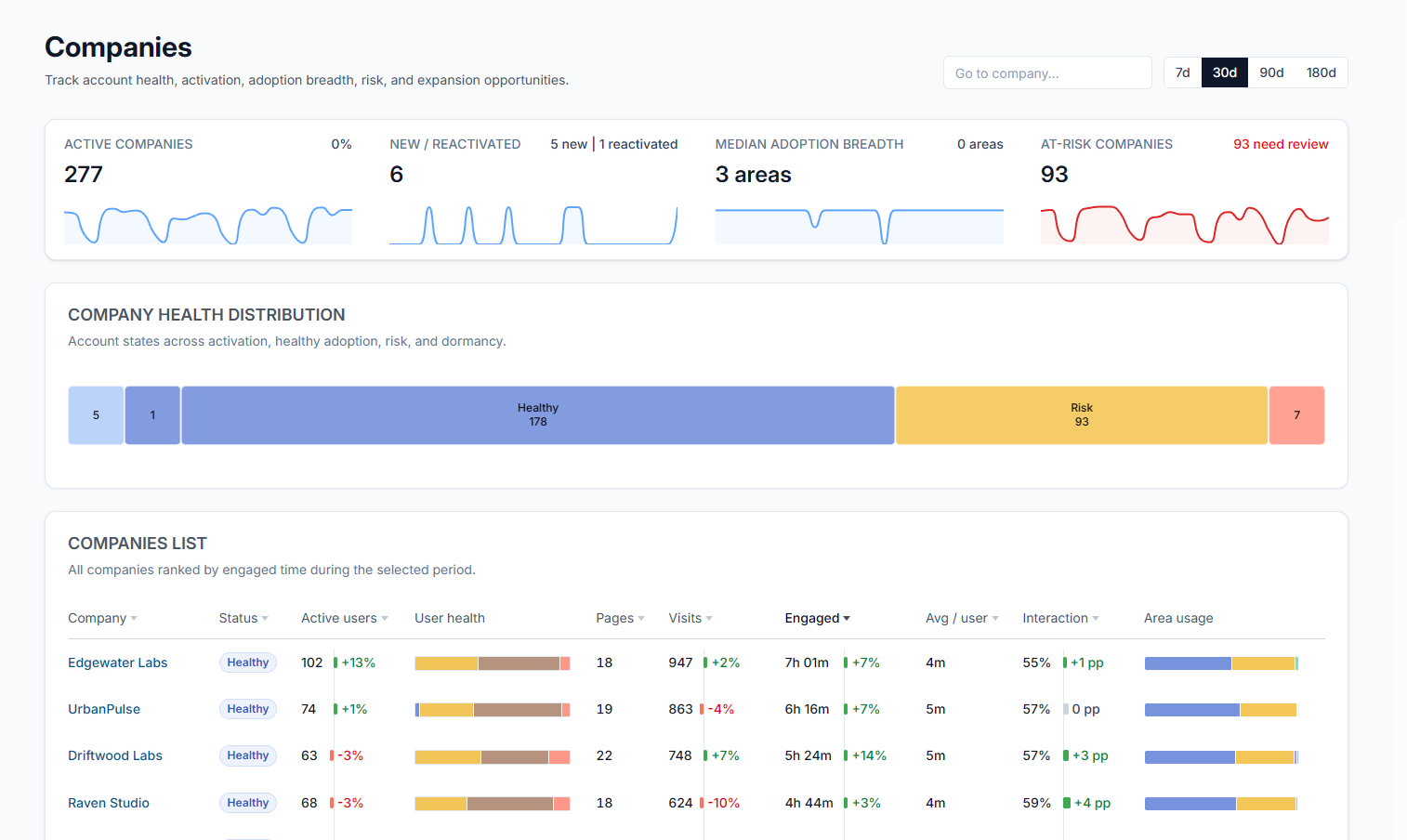Switch period to 90d
1407x840 pixels.
click(1271, 72)
